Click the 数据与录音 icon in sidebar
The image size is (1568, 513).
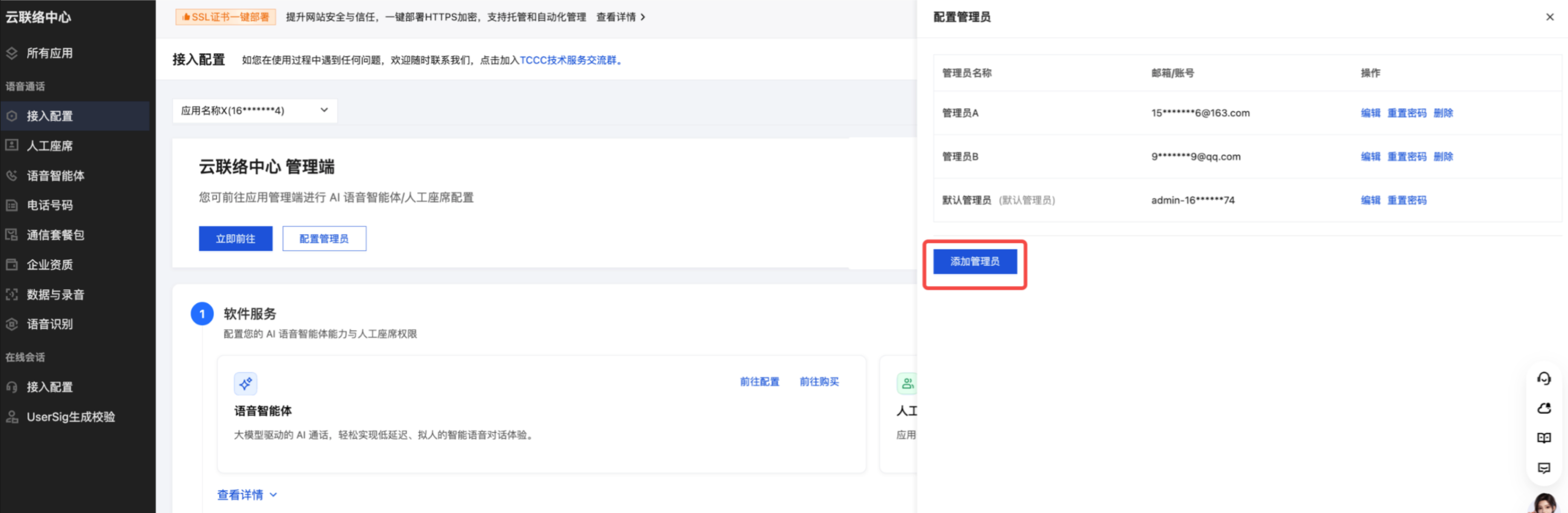click(11, 295)
